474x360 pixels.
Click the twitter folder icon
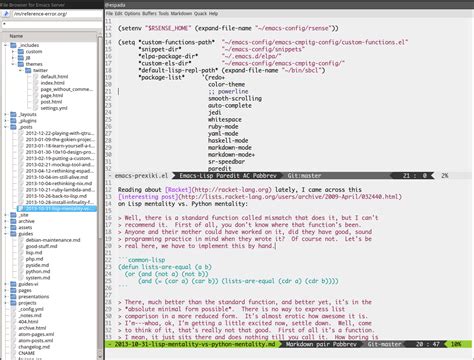(x=28, y=70)
